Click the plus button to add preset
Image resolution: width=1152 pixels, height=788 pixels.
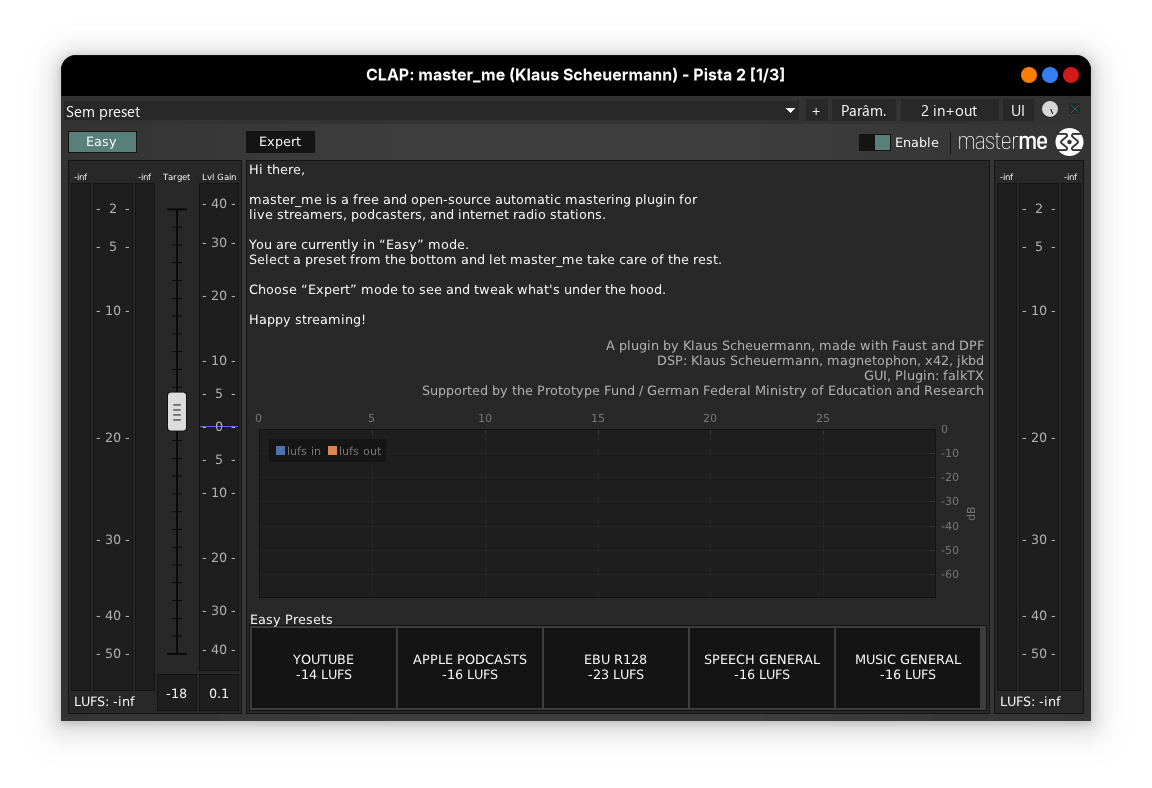pos(816,111)
